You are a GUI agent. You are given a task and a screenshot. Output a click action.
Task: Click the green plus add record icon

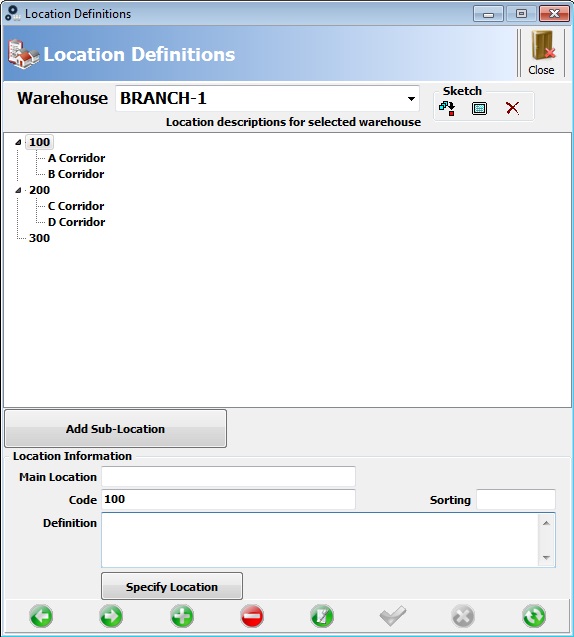[x=182, y=616]
